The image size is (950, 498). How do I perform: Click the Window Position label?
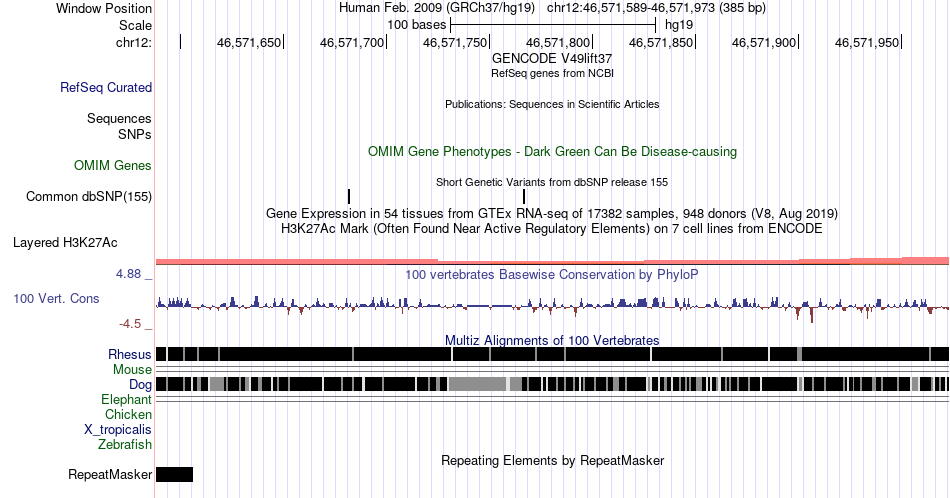pos(104,8)
